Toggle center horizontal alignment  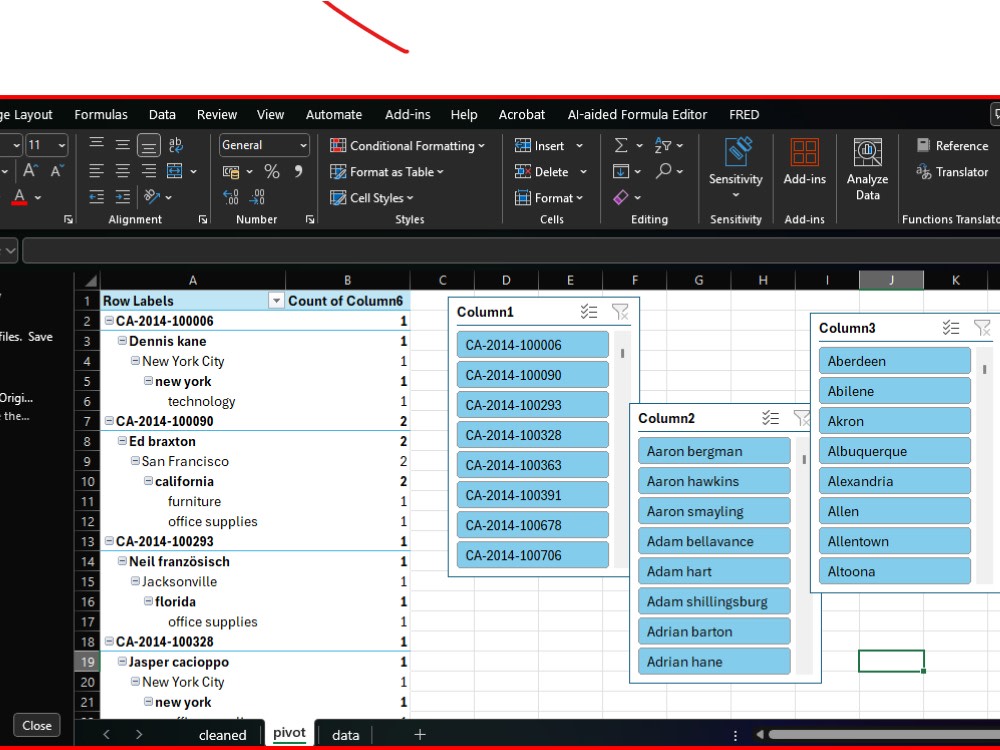pos(122,171)
